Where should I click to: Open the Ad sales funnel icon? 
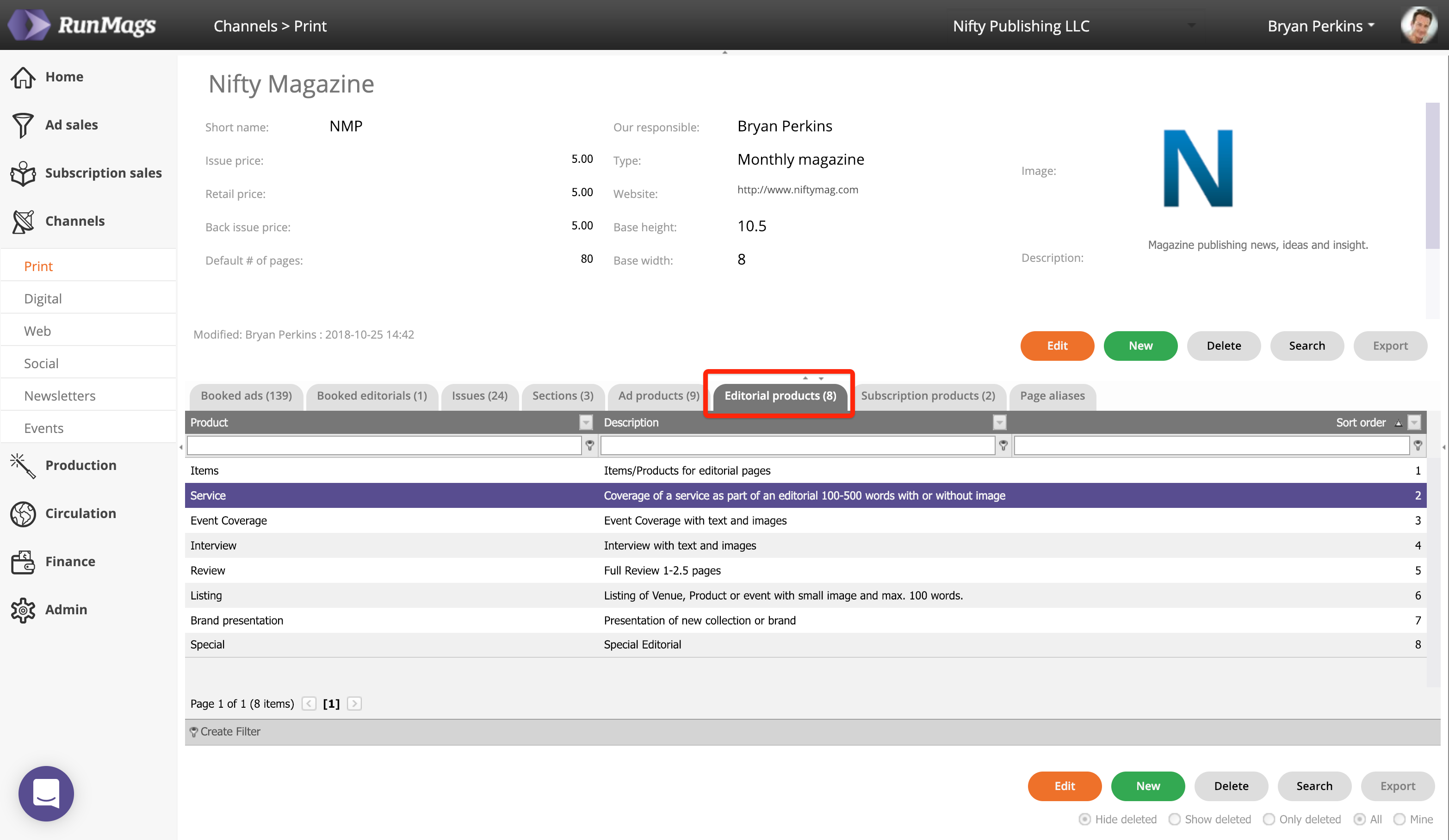pos(23,125)
